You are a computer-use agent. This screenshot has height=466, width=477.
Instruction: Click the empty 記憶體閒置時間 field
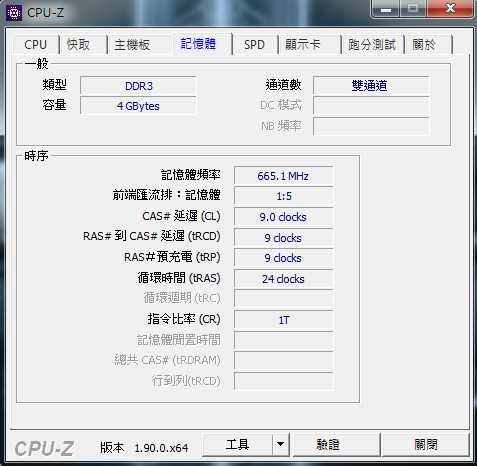pos(283,340)
